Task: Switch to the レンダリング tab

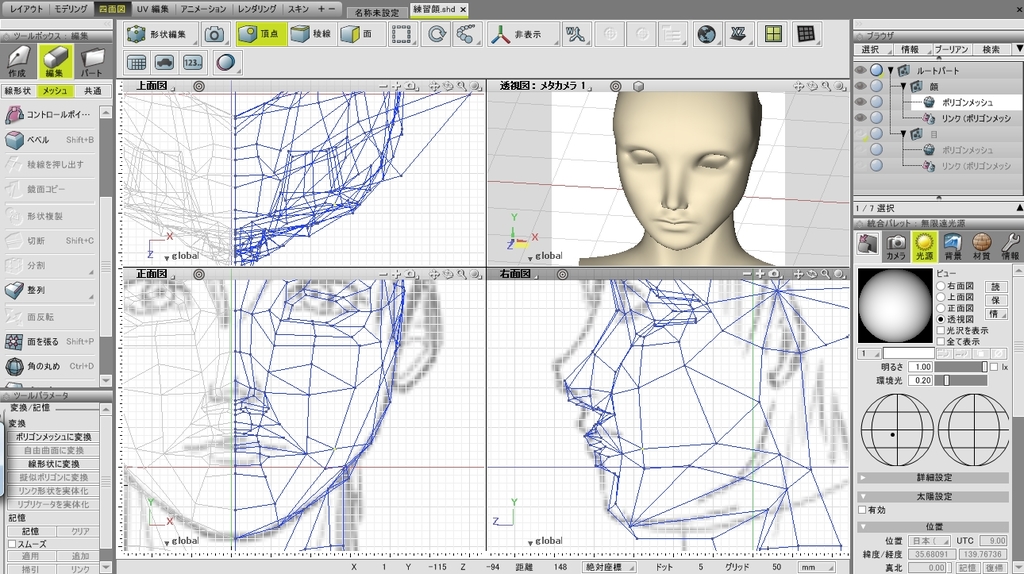Action: (x=257, y=8)
